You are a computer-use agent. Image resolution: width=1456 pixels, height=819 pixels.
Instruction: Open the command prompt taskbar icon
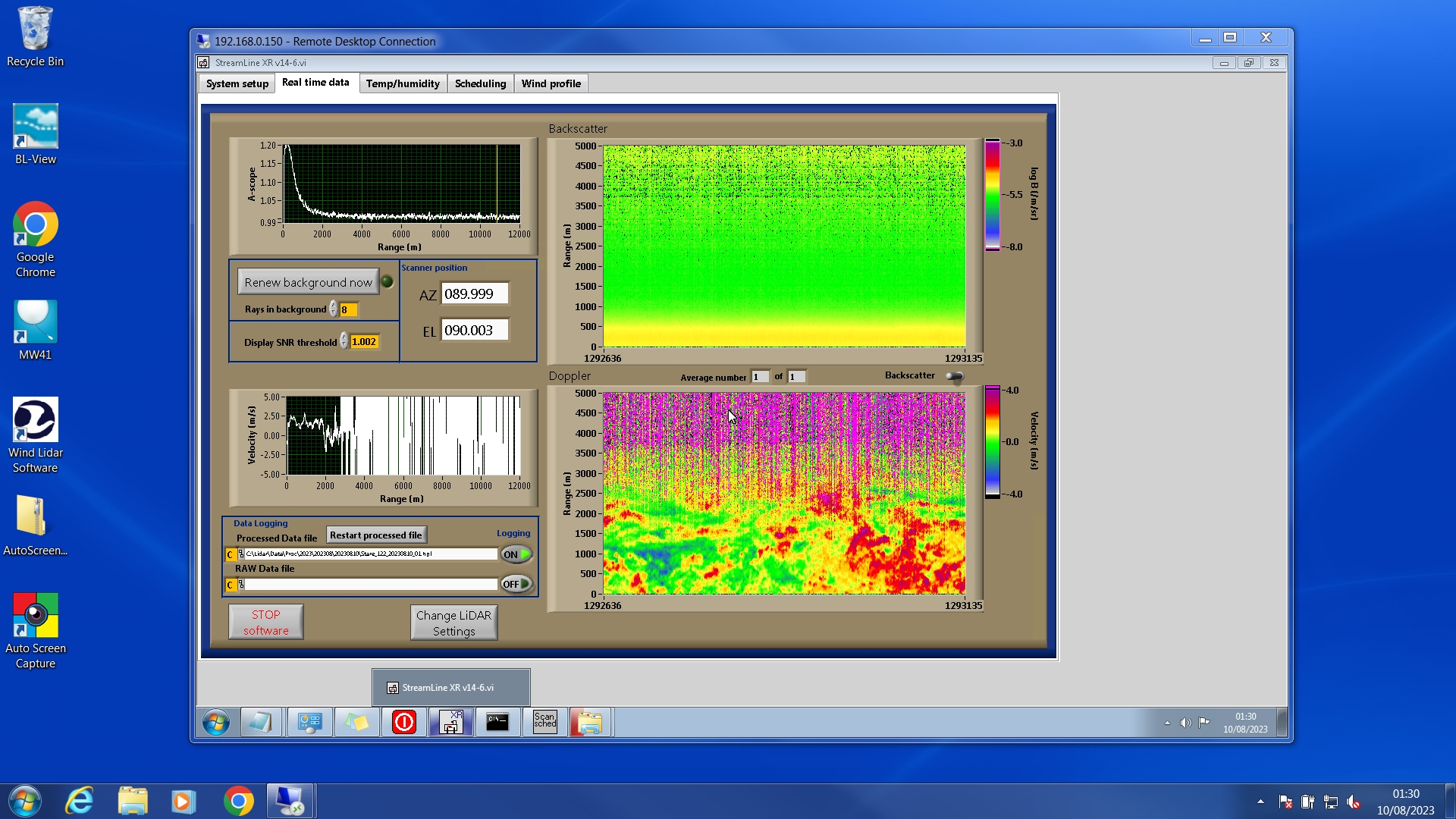[x=497, y=721]
